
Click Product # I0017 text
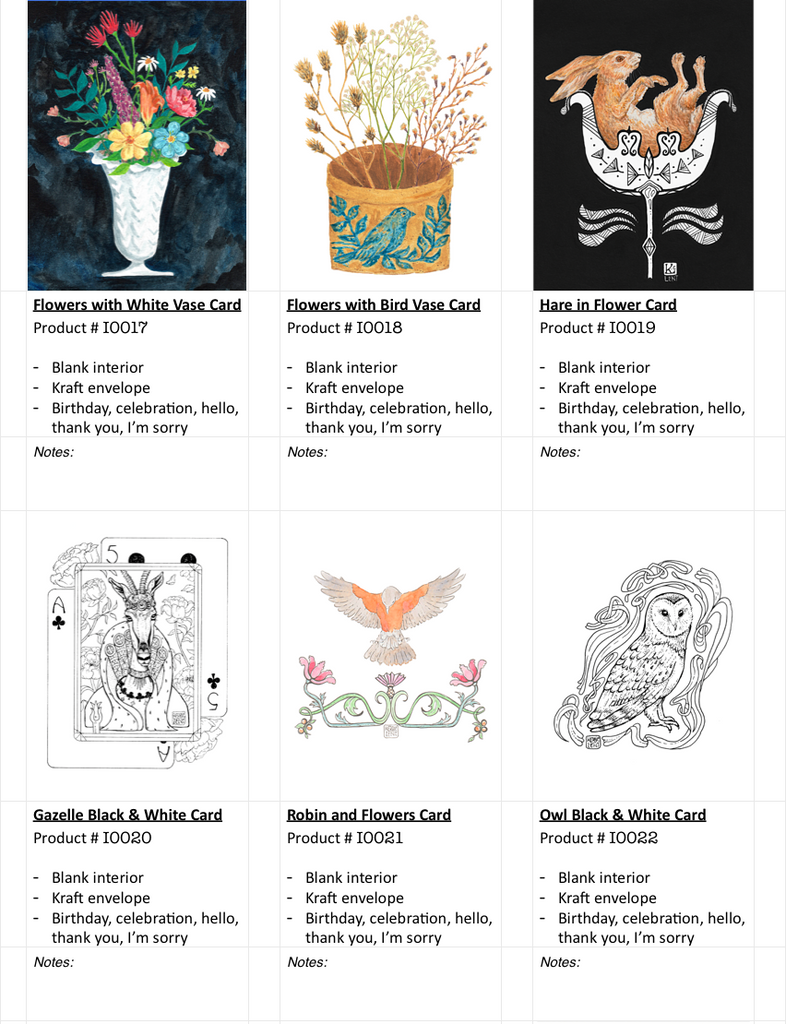click(x=91, y=328)
